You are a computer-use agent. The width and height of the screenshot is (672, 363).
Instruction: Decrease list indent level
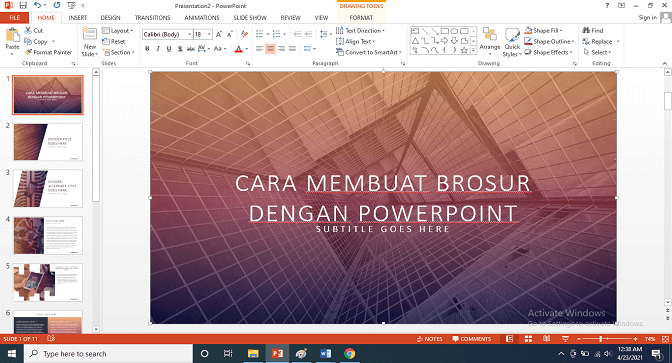pos(297,34)
